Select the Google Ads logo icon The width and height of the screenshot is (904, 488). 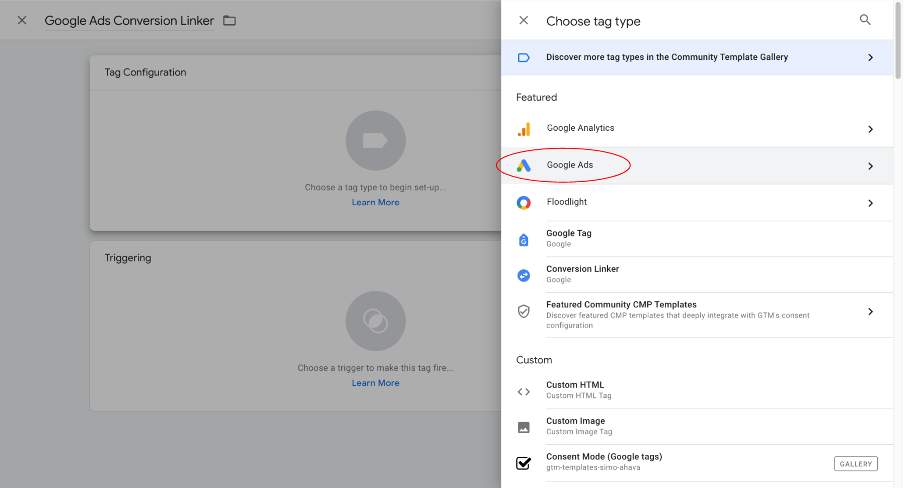coord(524,166)
